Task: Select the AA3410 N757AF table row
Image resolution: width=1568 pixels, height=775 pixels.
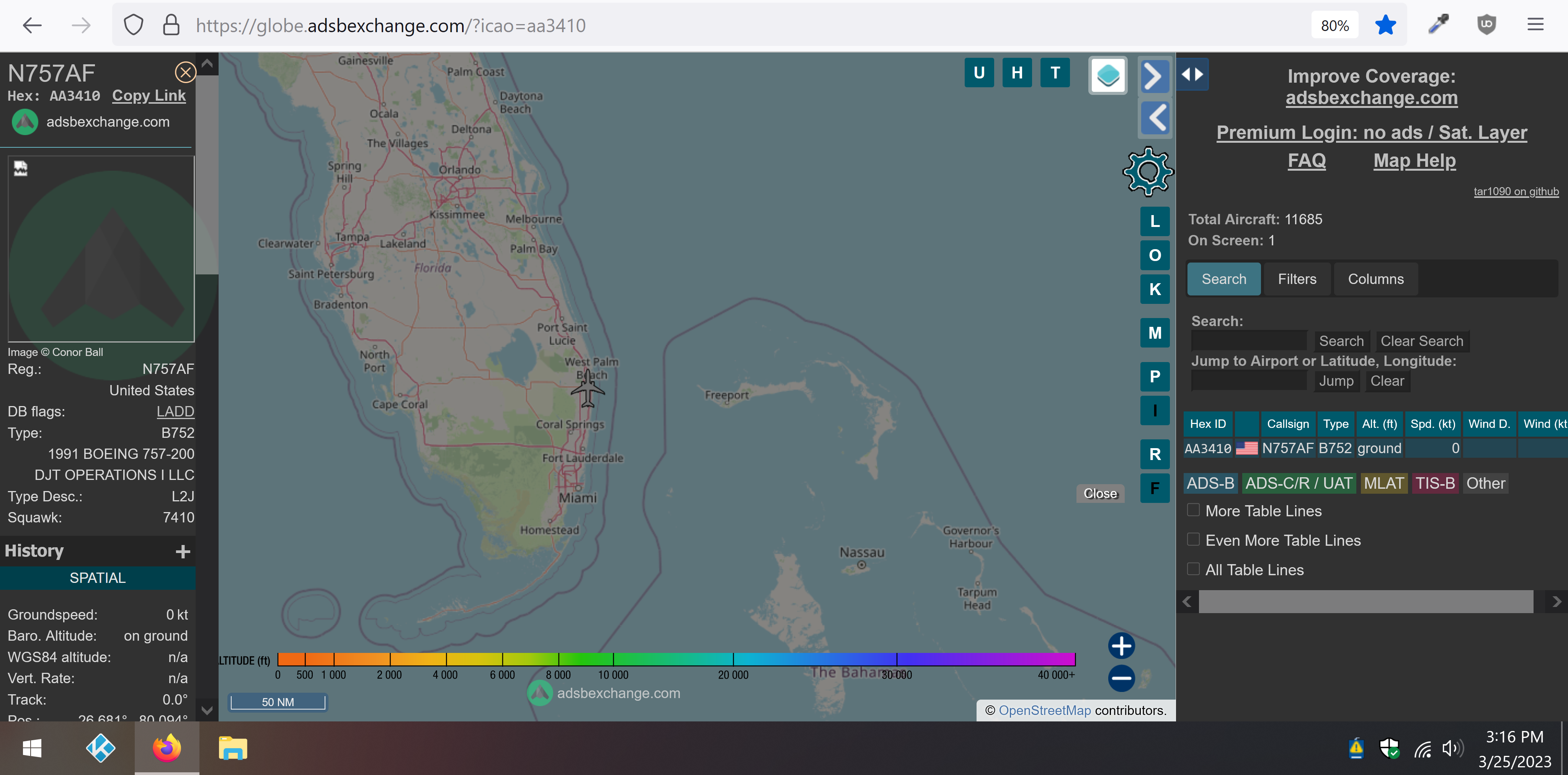Action: [x=1375, y=449]
